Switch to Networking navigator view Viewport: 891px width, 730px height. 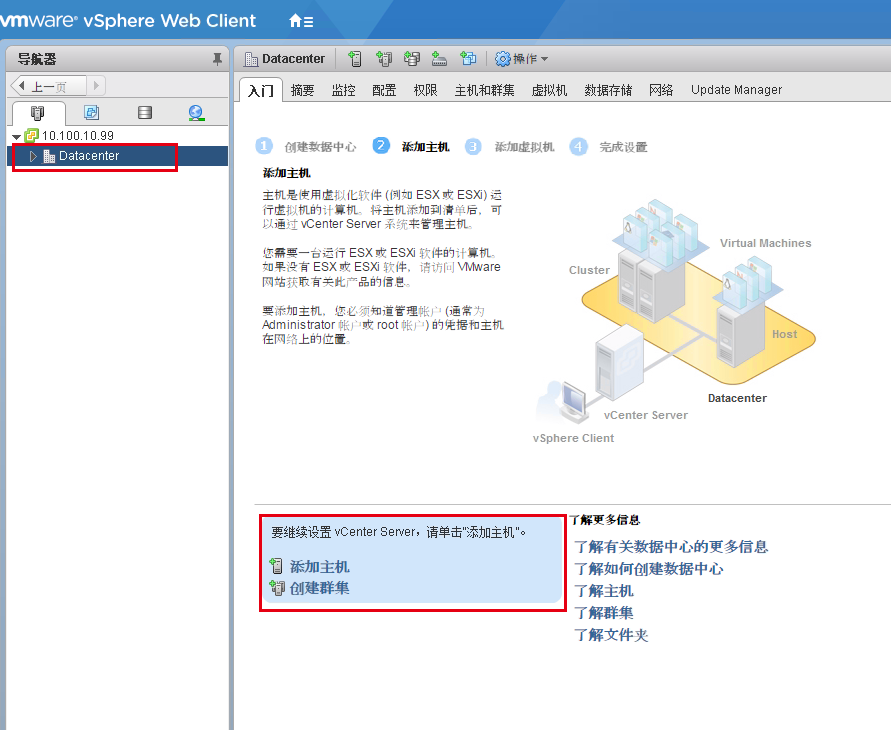[x=196, y=112]
